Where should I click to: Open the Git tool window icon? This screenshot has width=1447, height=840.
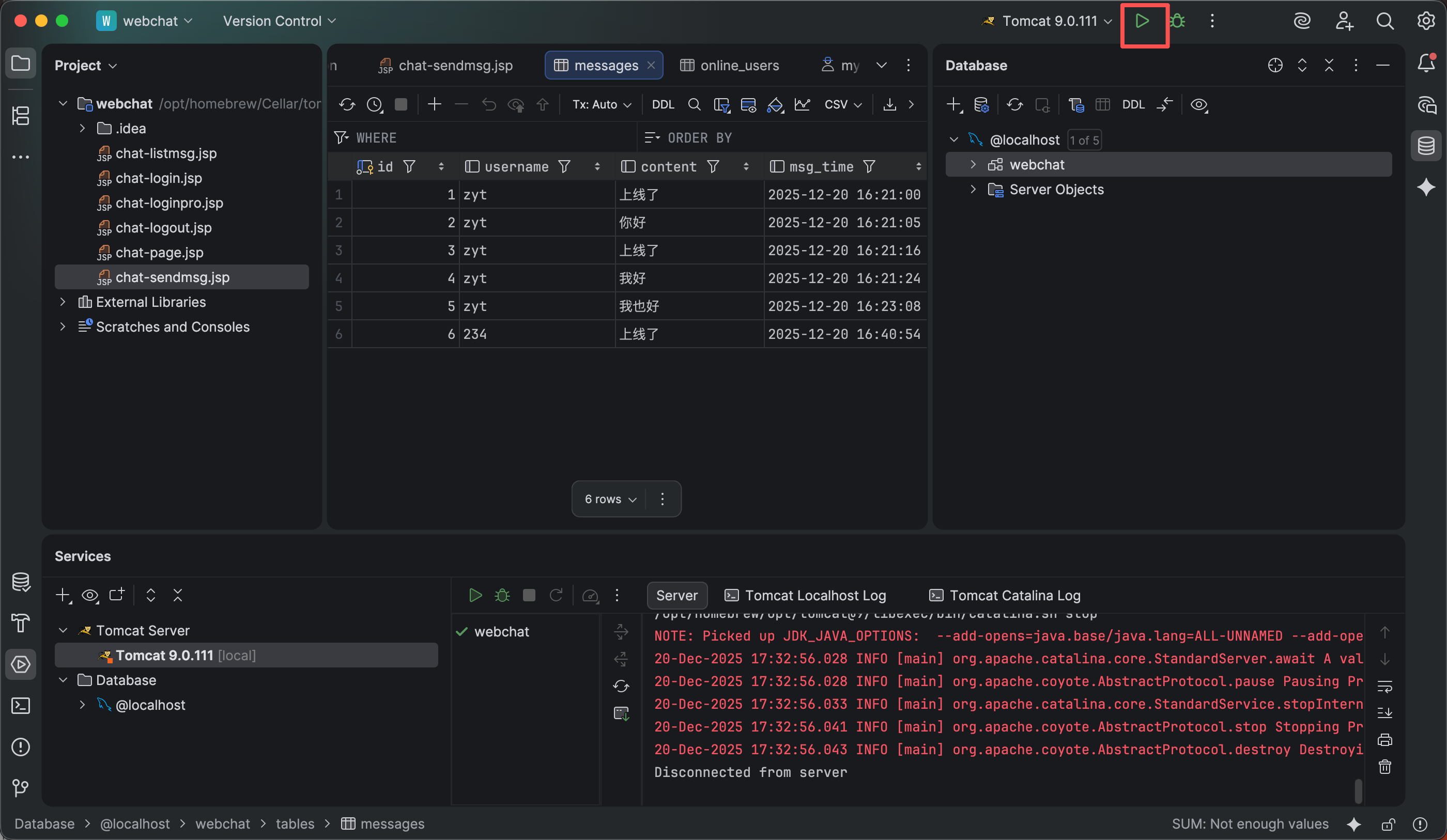tap(21, 787)
